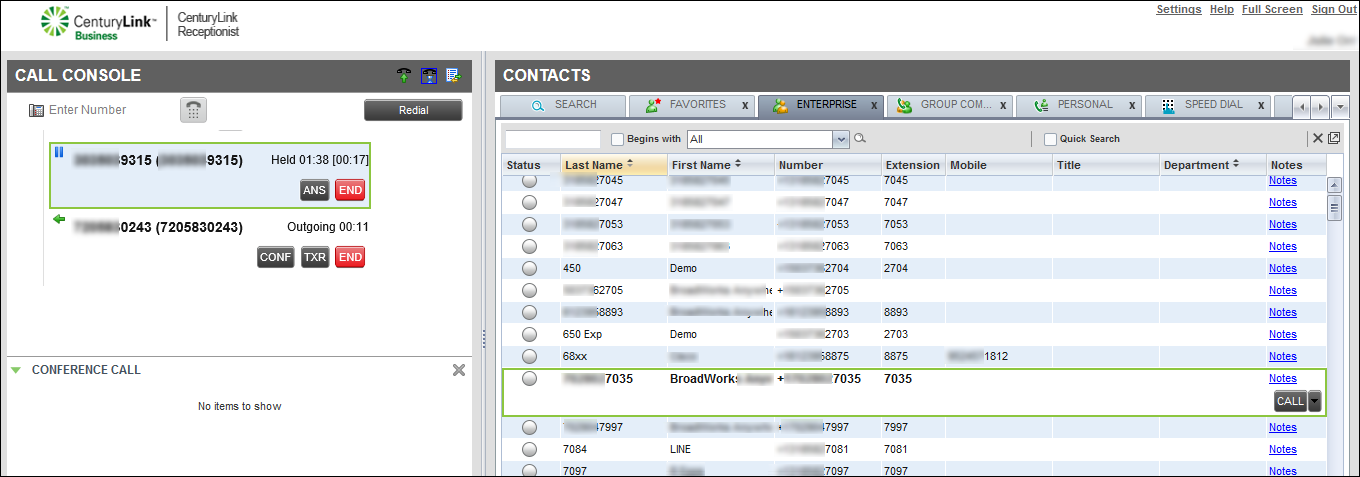The image size is (1360, 477).
Task: Click the search magnifier next to All dropdown
Action: pos(859,139)
